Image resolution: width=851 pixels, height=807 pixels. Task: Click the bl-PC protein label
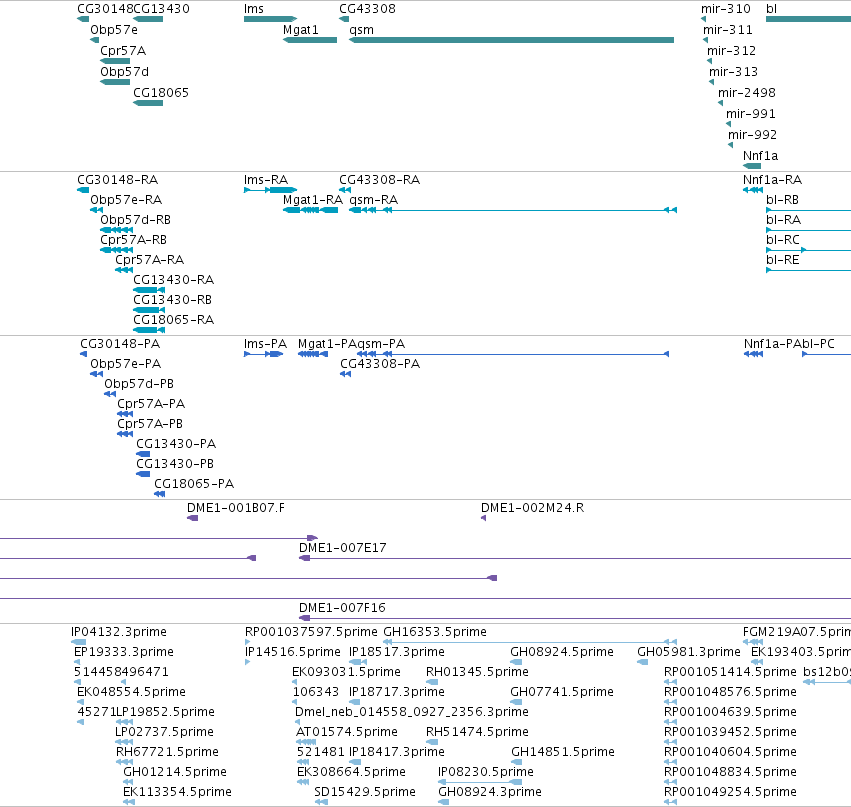point(818,344)
